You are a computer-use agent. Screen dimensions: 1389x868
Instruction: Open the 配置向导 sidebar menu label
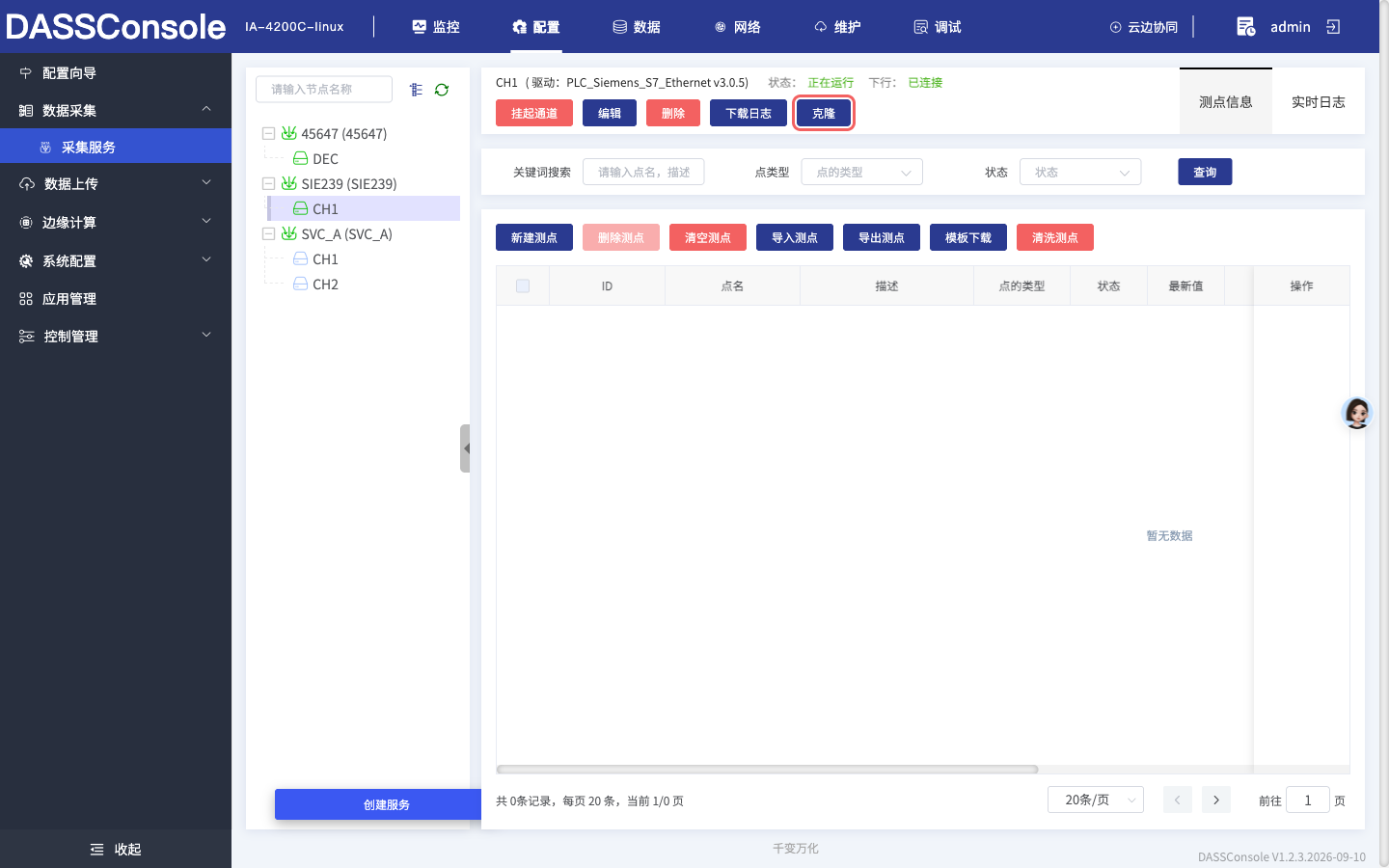coord(69,73)
